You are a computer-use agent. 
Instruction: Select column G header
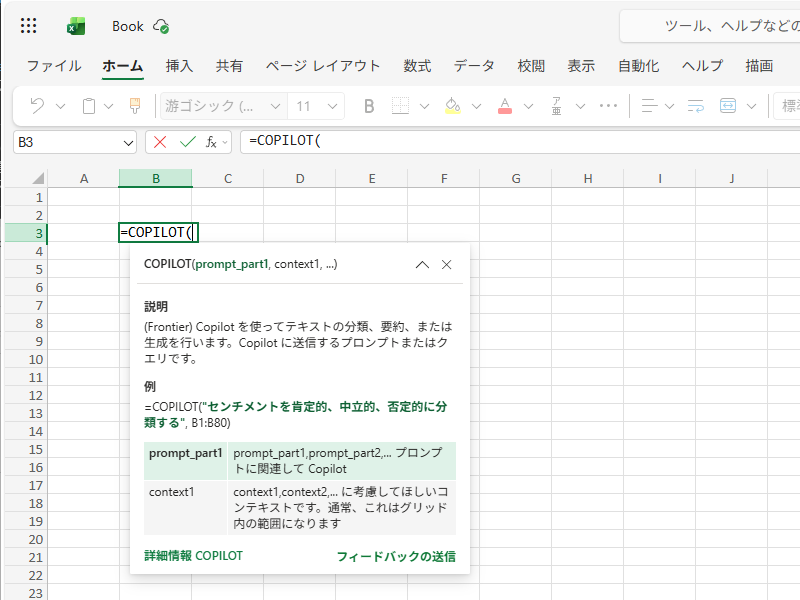click(x=516, y=178)
